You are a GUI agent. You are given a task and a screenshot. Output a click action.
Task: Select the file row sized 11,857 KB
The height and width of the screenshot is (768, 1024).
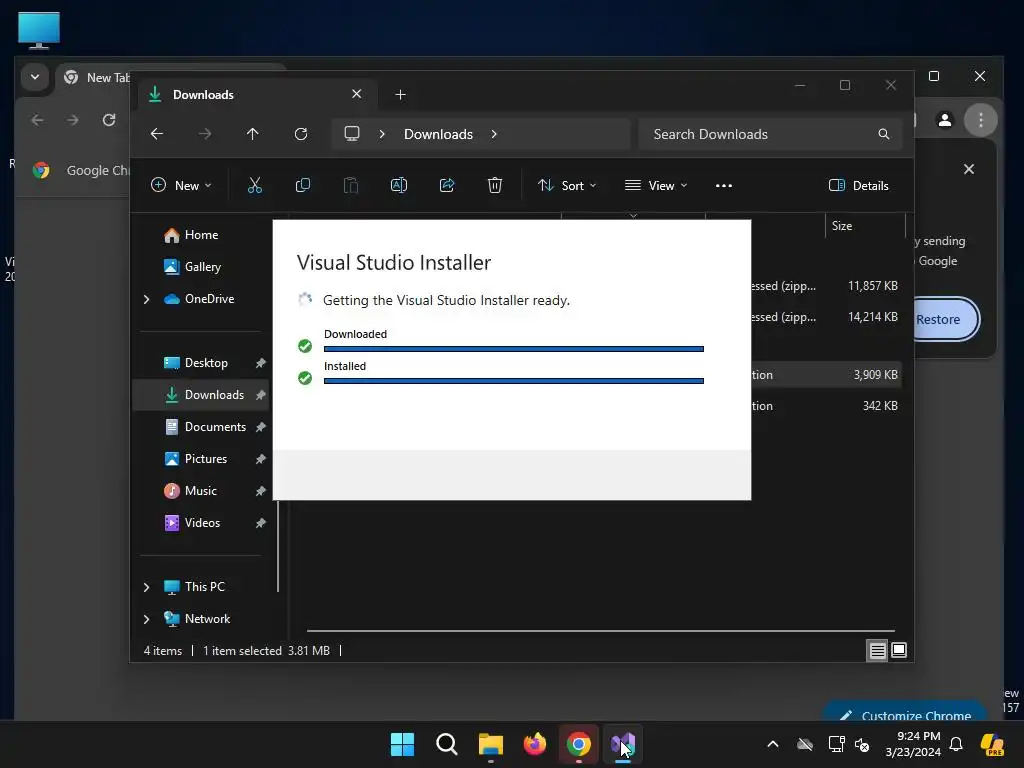(826, 286)
